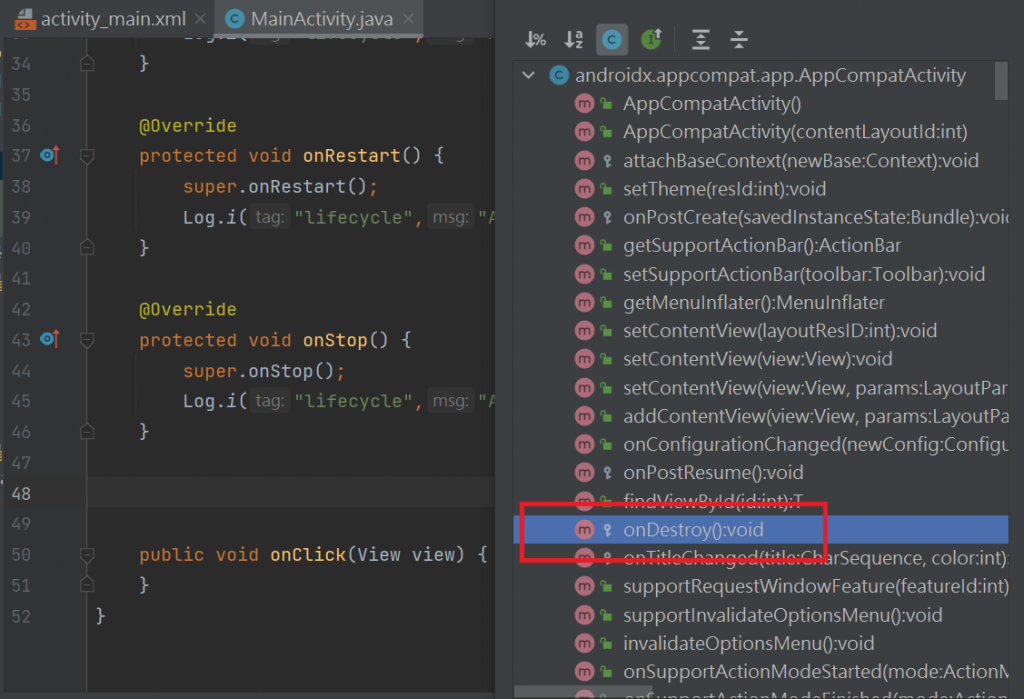Click method icon beside setTheme(resId:int)
Screen dimensions: 1024x699
[x=584, y=189]
